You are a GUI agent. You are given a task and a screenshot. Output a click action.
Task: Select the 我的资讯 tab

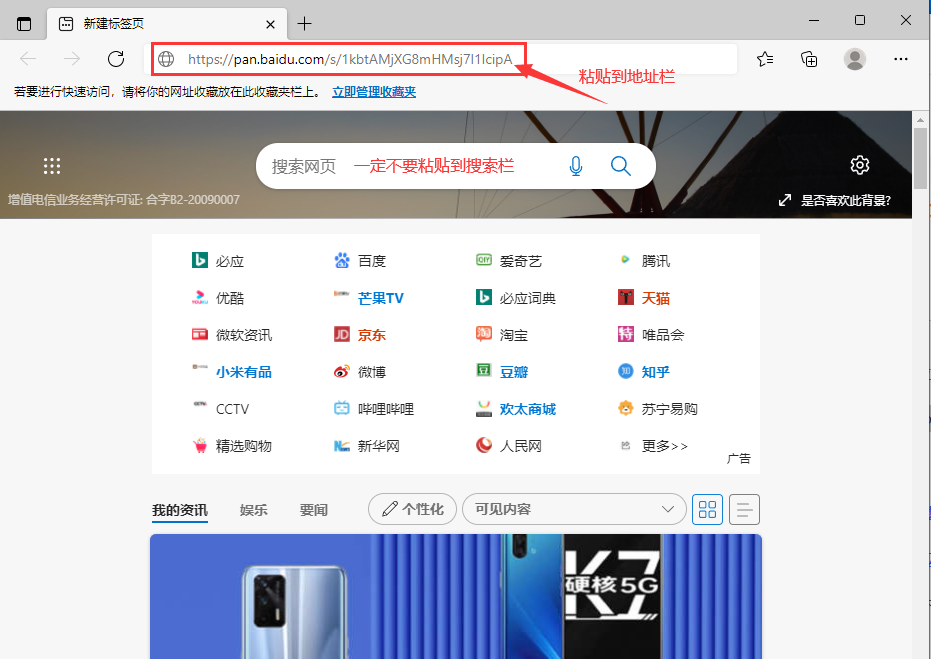coord(180,510)
